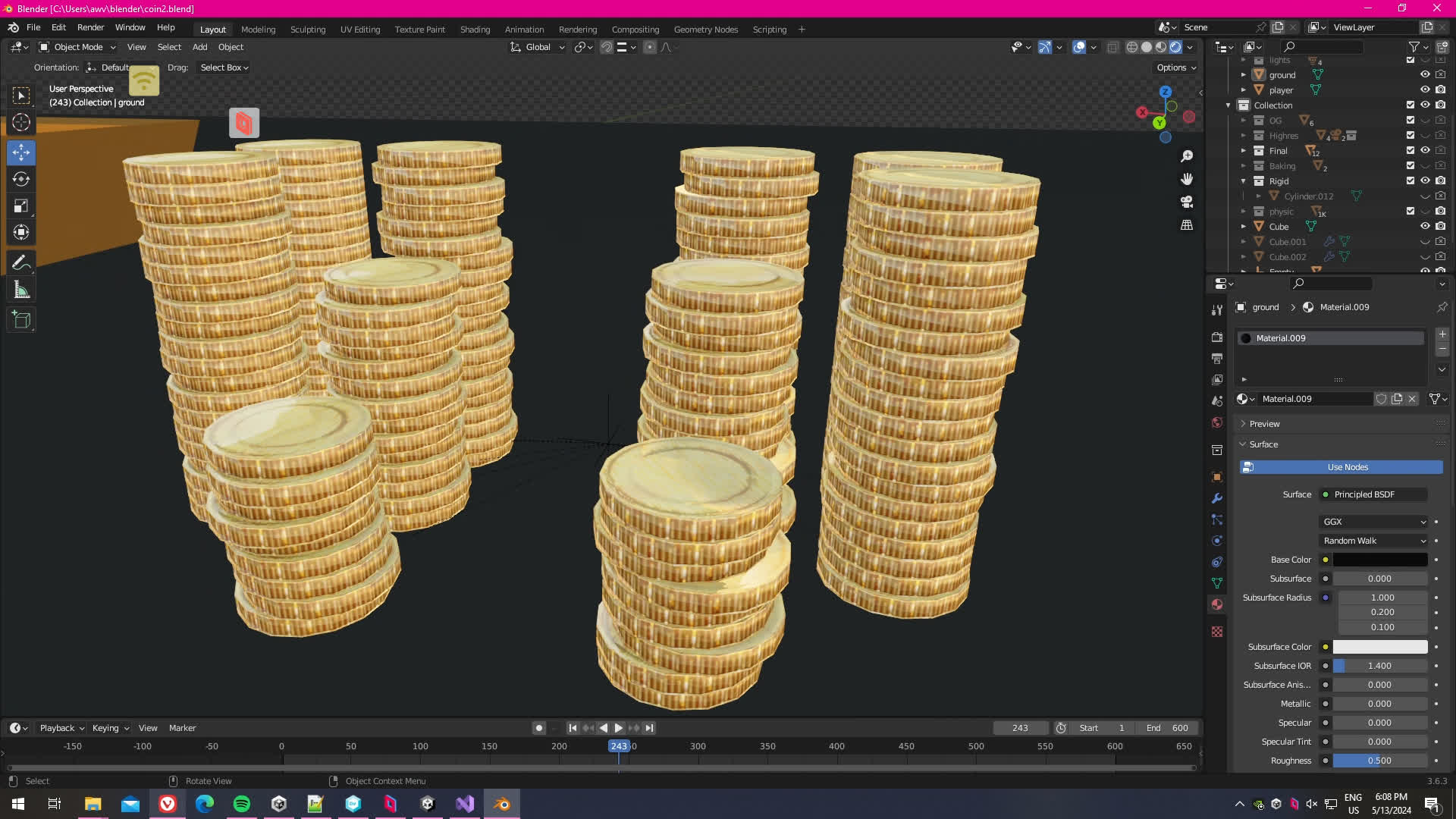The width and height of the screenshot is (1456, 819).
Task: Toggle camera view in the viewport
Action: pos(1187,202)
